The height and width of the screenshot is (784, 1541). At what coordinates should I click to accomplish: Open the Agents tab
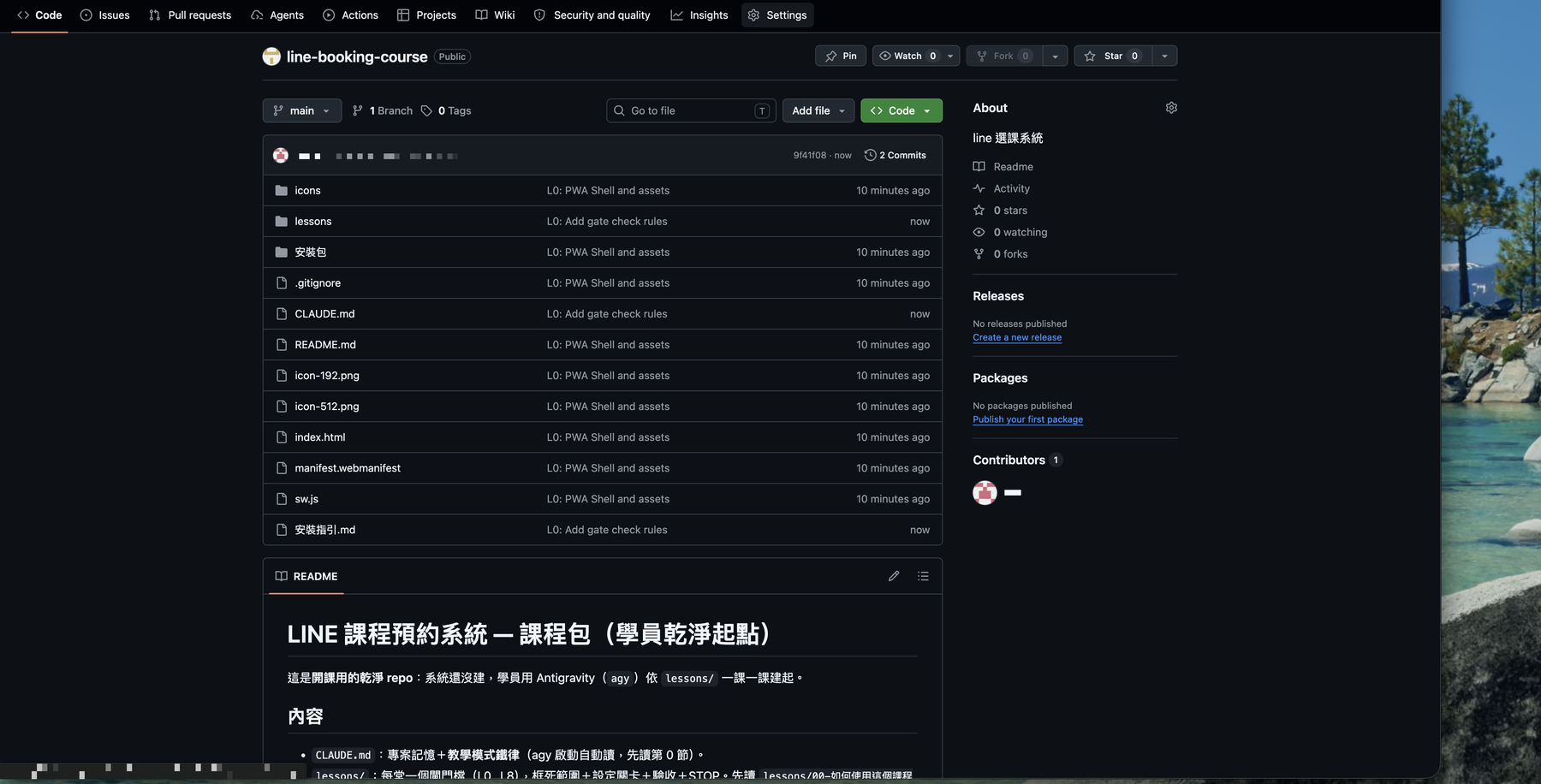(277, 15)
